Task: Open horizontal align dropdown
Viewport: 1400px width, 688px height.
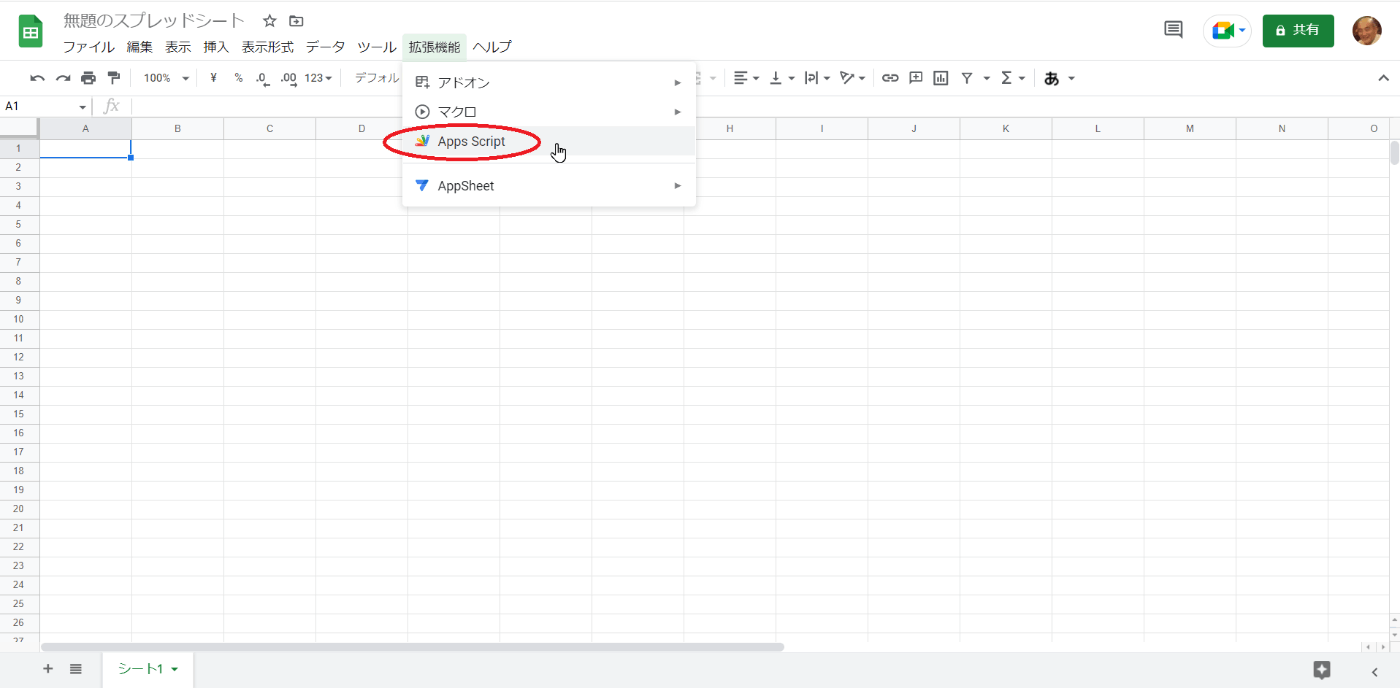Action: pos(746,78)
